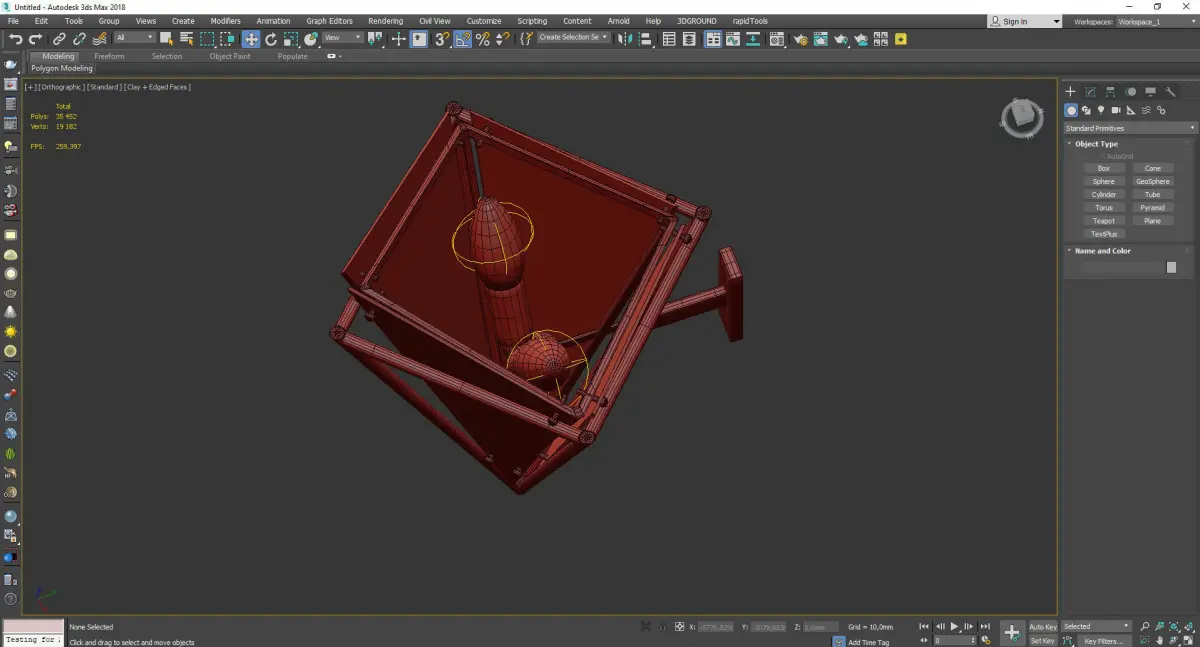Activate the Select and Scale tool

[x=290, y=39]
